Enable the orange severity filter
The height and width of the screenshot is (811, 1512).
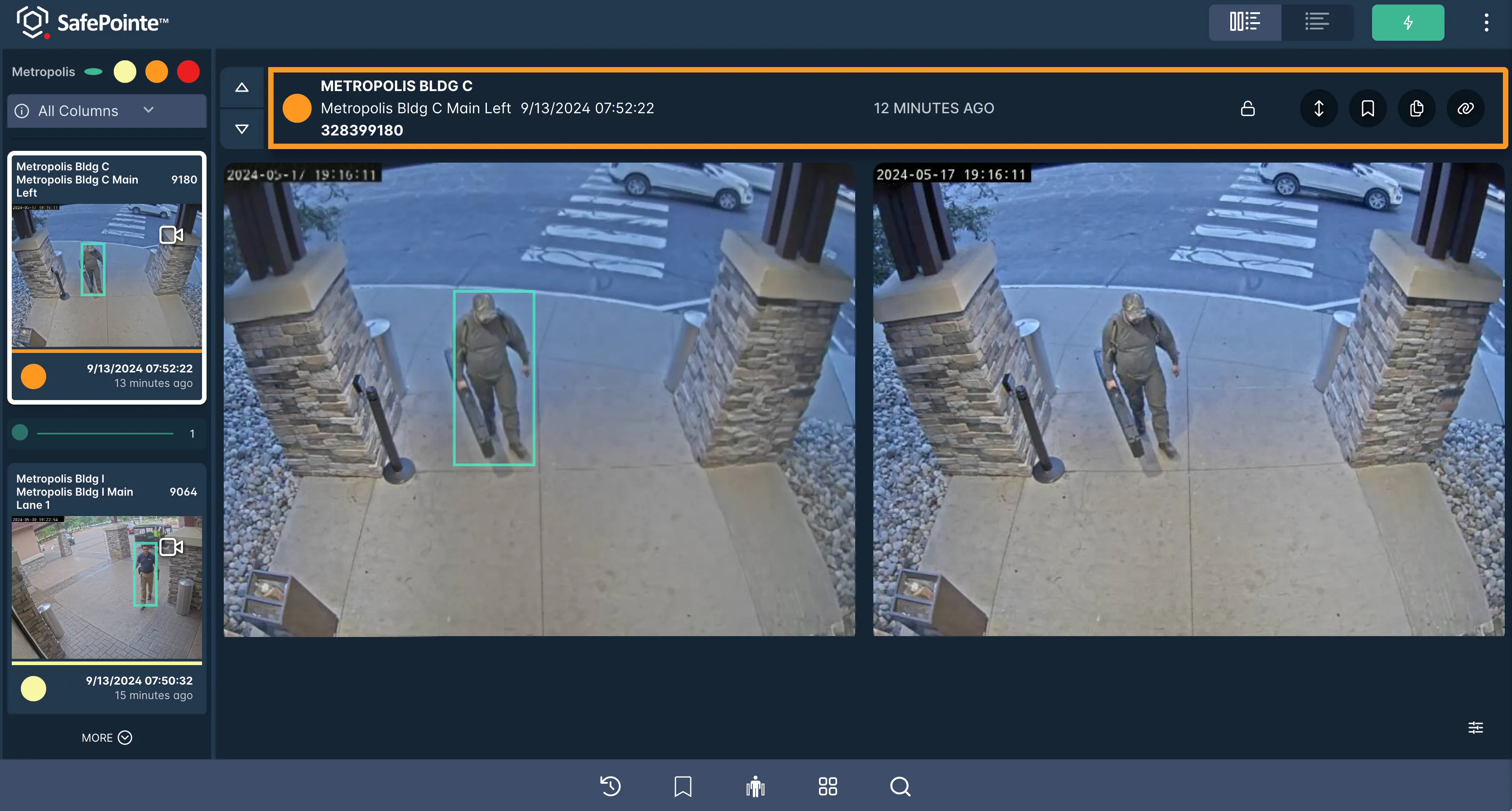pos(157,71)
